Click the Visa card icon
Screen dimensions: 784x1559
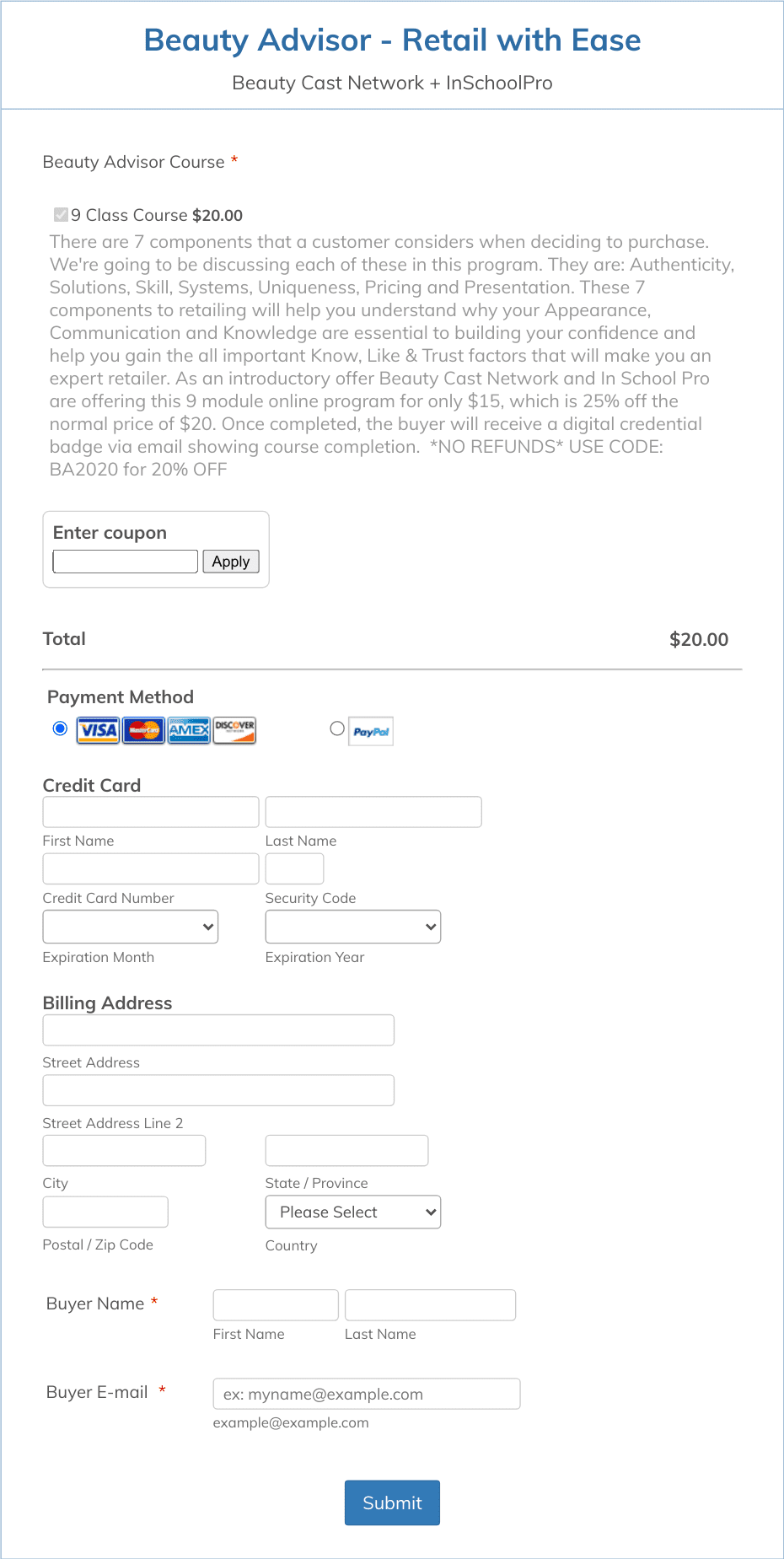point(98,730)
